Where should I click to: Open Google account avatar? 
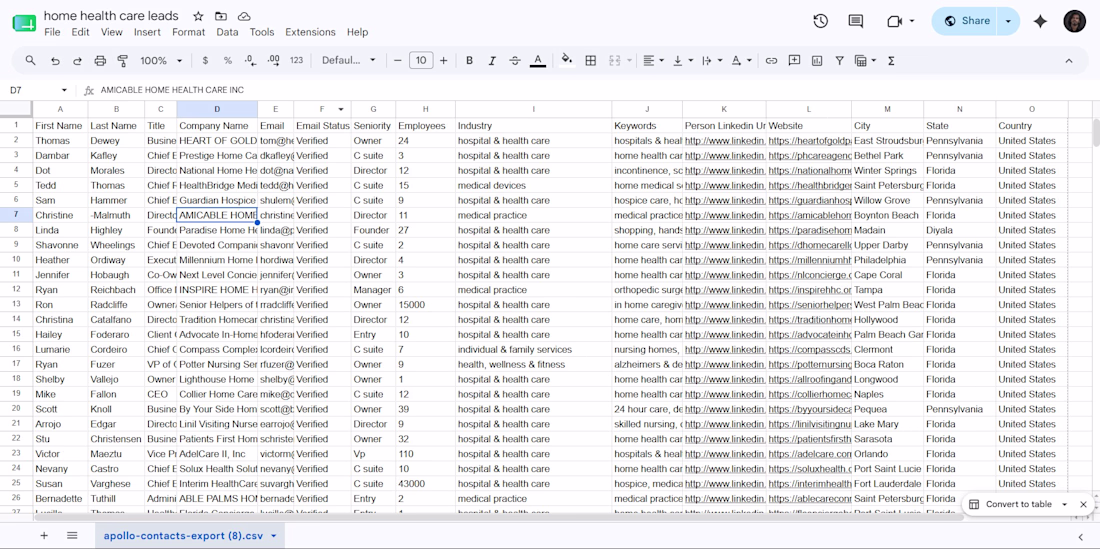point(1074,21)
